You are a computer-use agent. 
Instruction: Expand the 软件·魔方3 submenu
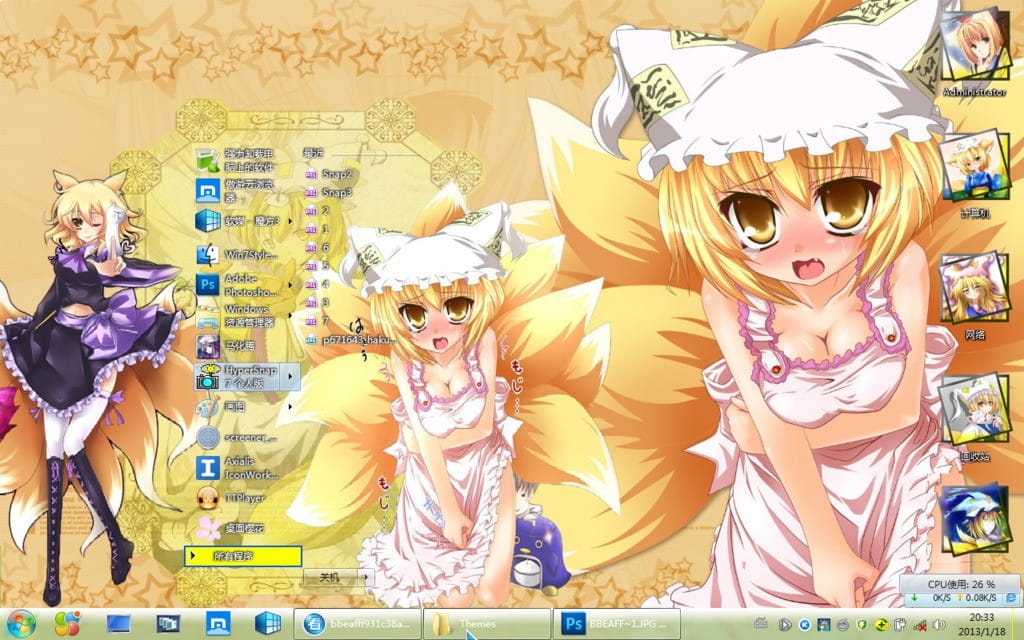click(290, 222)
